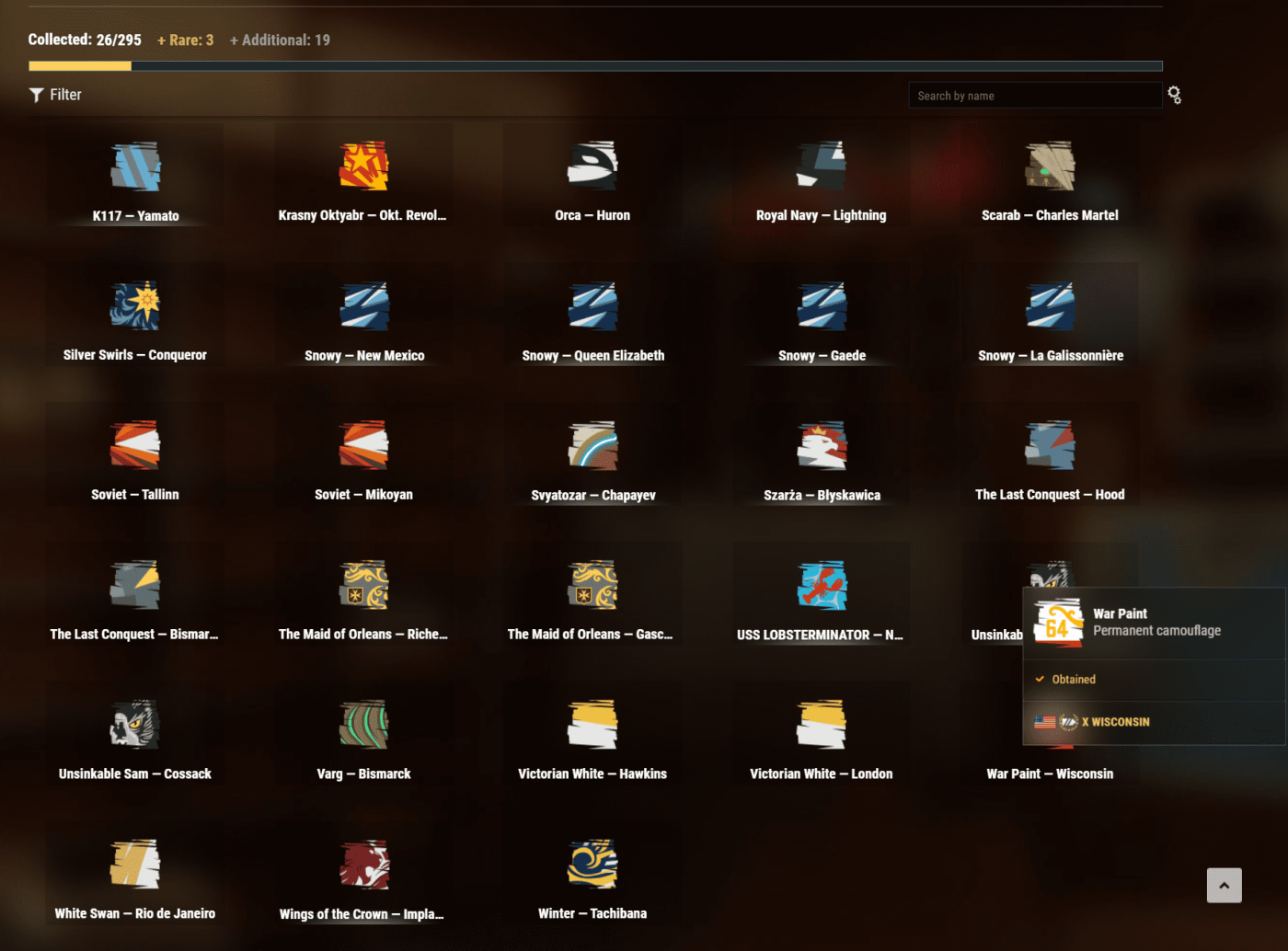This screenshot has width=1288, height=951.
Task: Select the Royal Navy – Lightning icon
Action: pos(822,166)
